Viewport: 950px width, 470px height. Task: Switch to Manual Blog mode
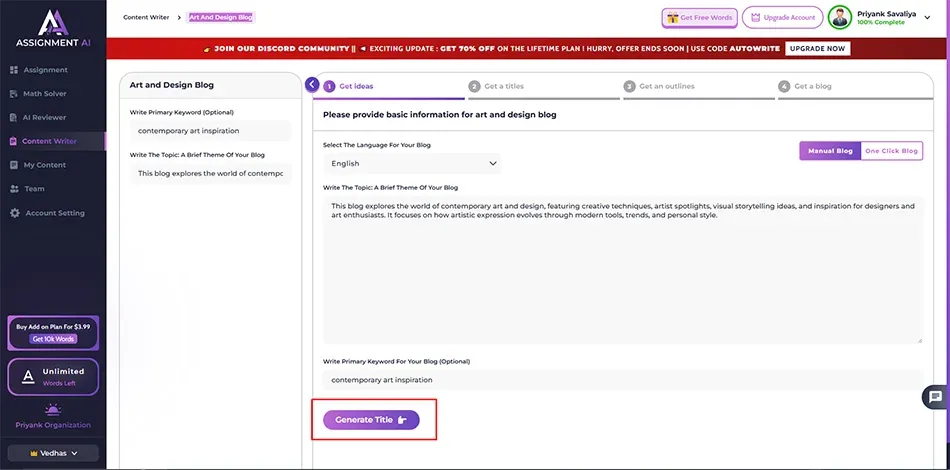click(829, 151)
